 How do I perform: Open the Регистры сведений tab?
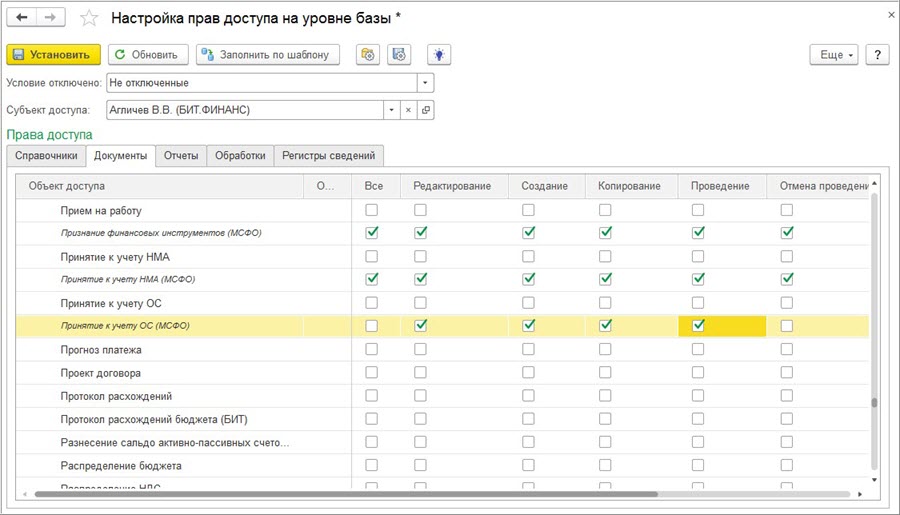coord(328,155)
